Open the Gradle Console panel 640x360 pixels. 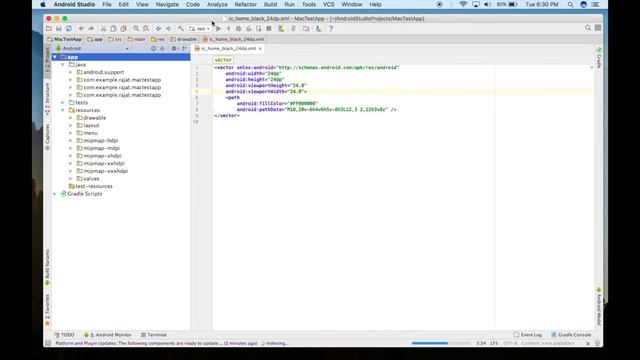[x=571, y=335]
